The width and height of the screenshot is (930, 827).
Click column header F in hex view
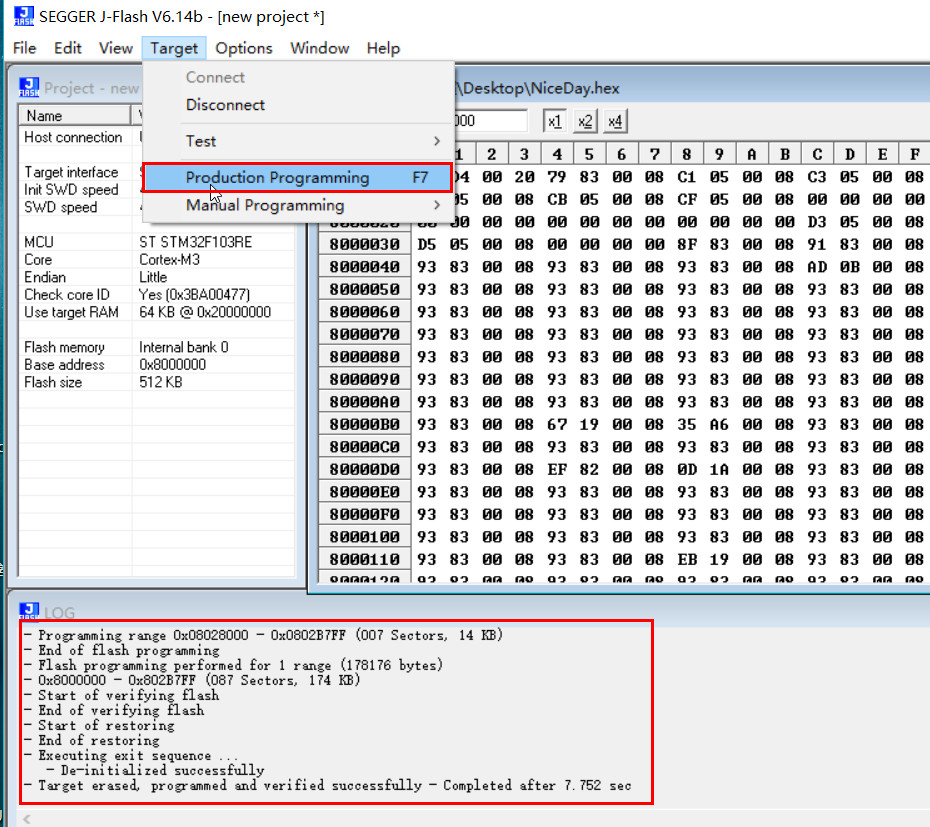pyautogui.click(x=915, y=154)
